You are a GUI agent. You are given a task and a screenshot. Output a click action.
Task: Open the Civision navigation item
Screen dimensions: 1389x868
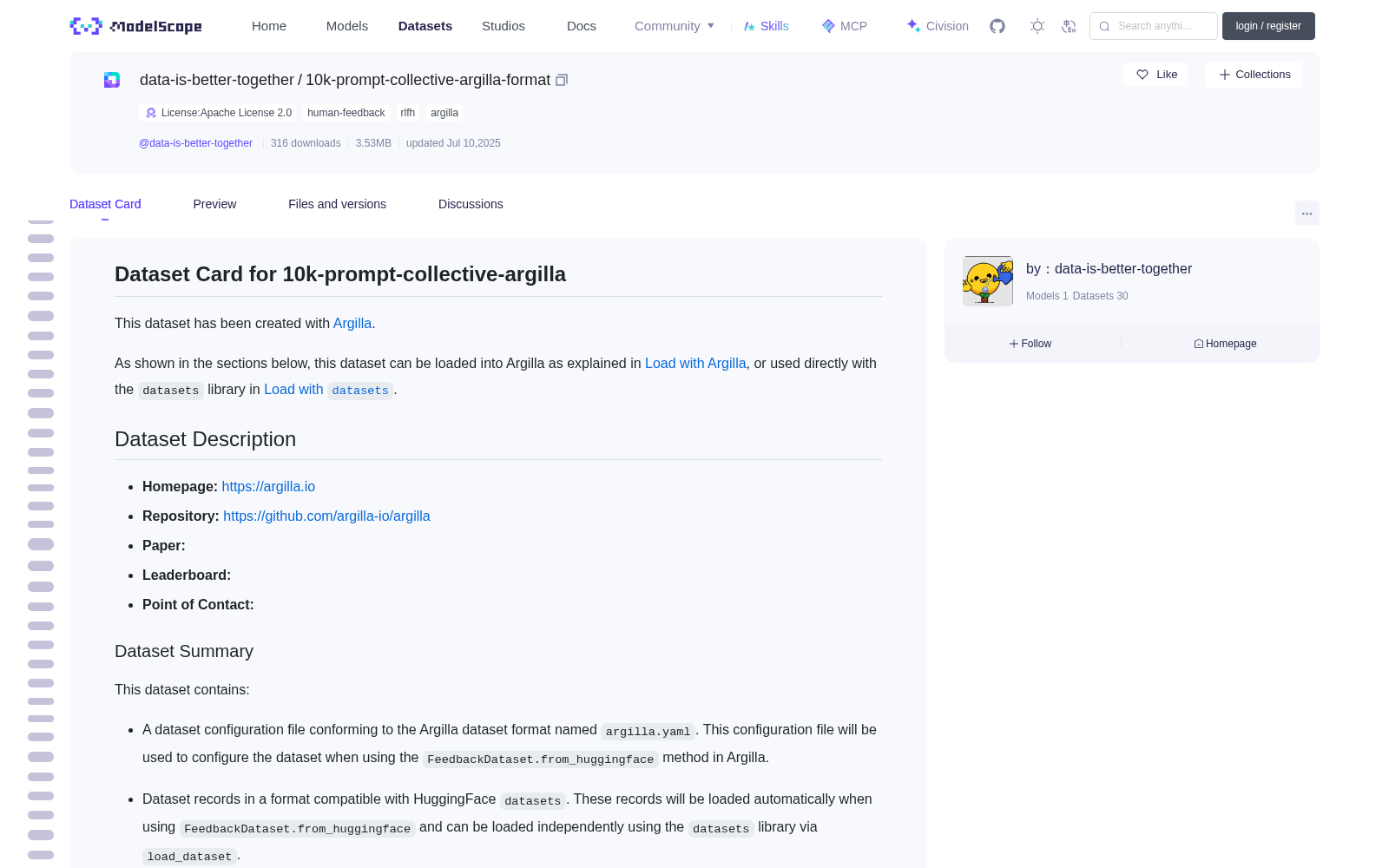click(938, 26)
